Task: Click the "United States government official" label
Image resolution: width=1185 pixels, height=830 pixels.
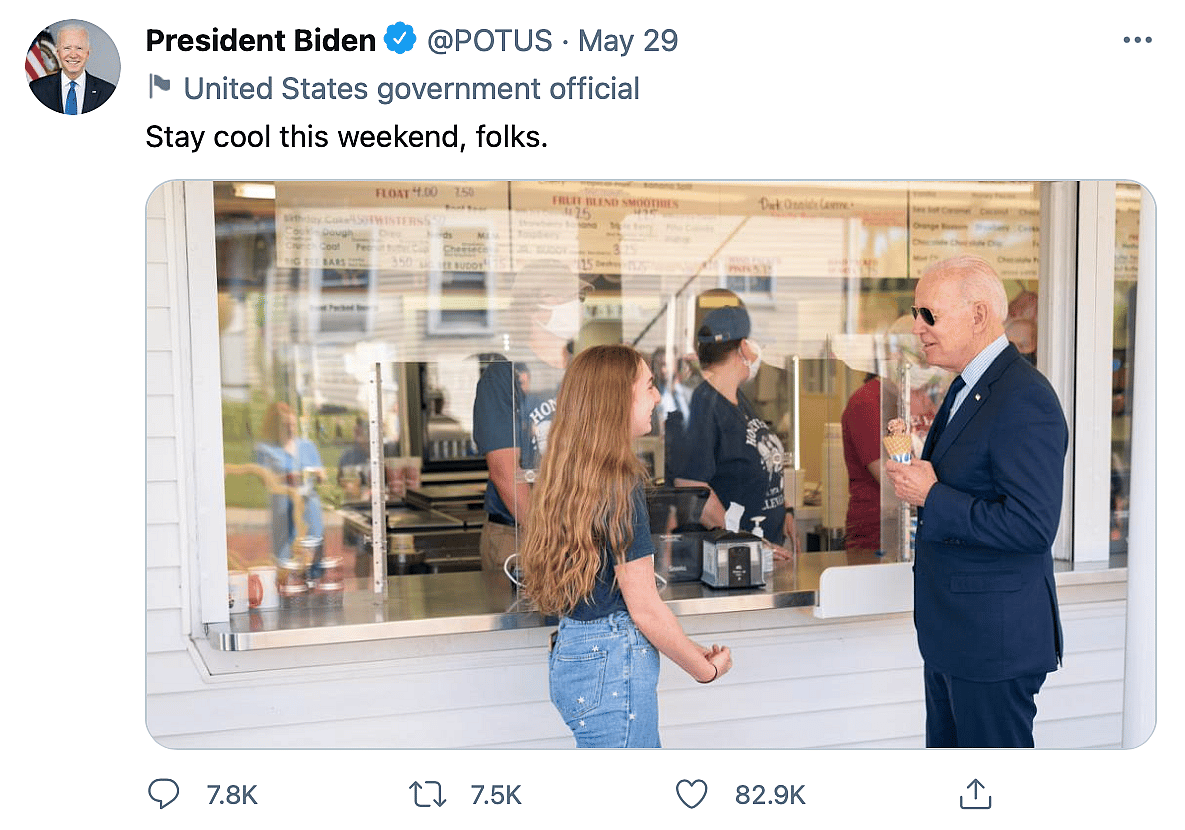Action: coord(411,89)
